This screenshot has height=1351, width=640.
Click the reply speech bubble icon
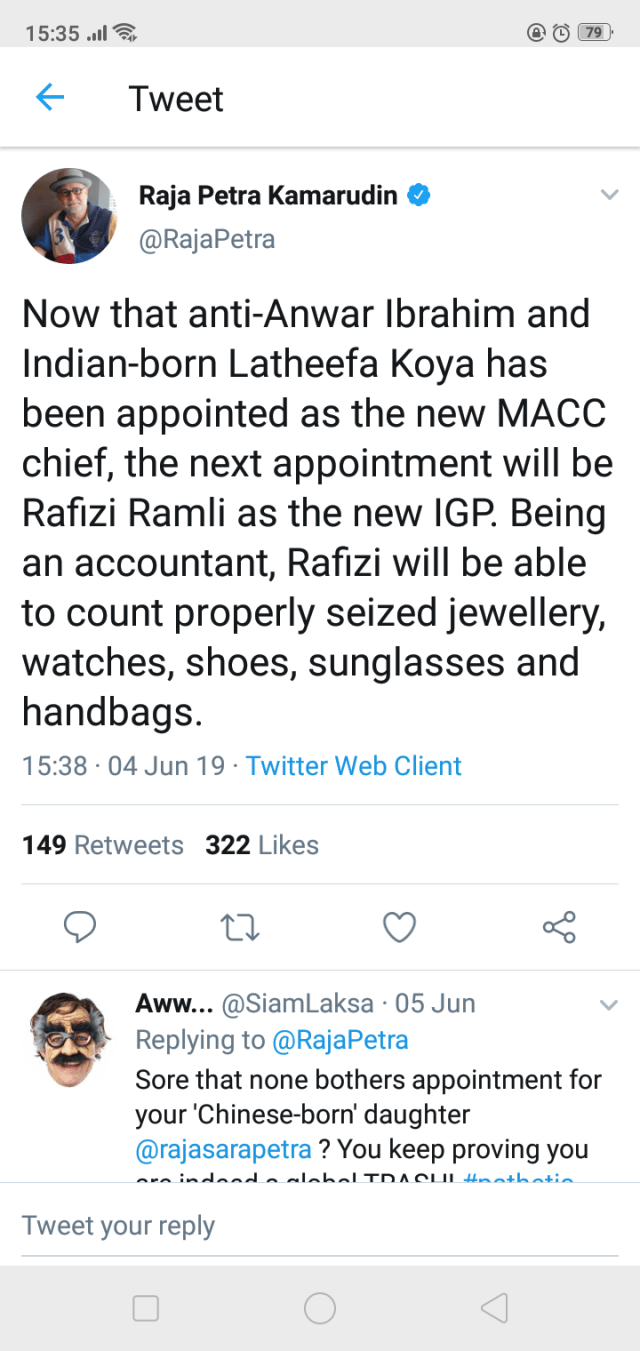coord(79,928)
